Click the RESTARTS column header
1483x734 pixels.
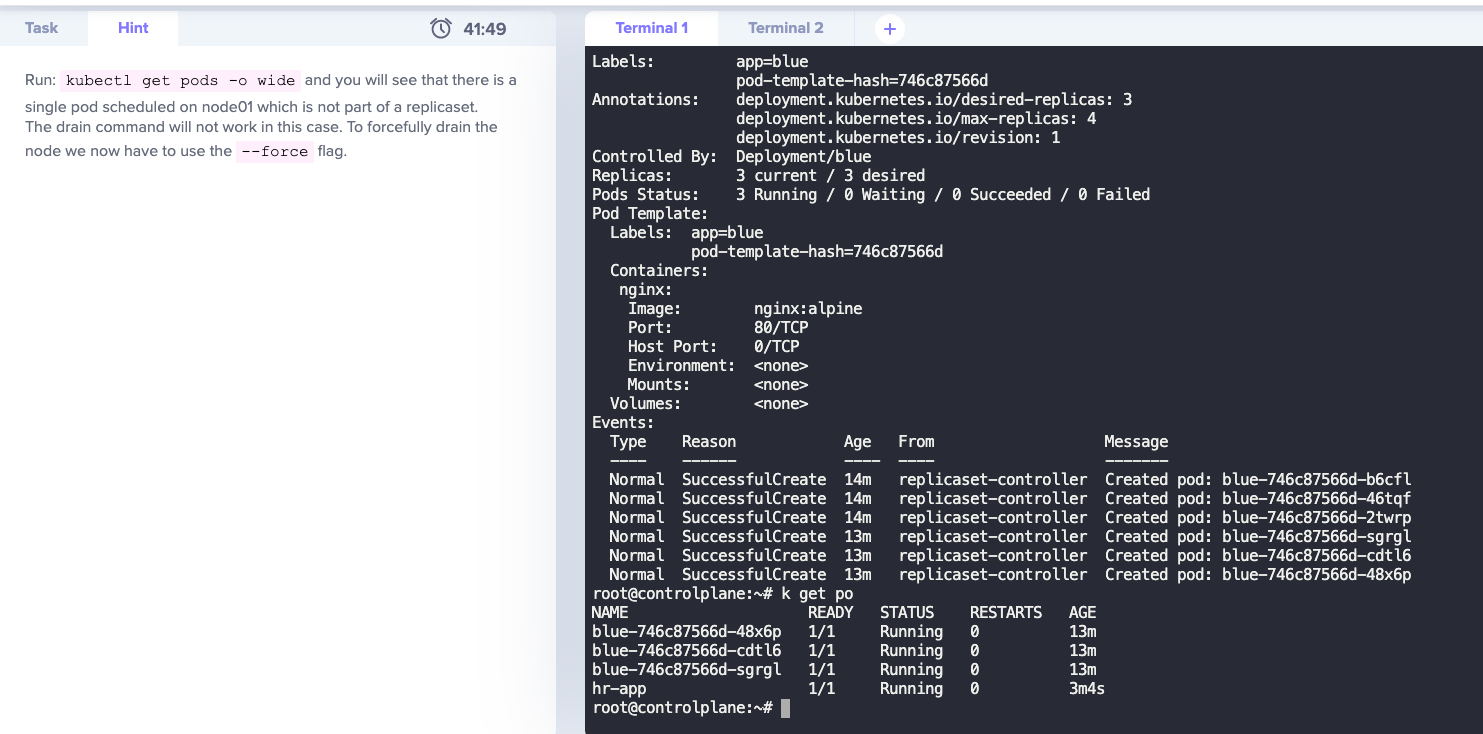click(x=1005, y=613)
